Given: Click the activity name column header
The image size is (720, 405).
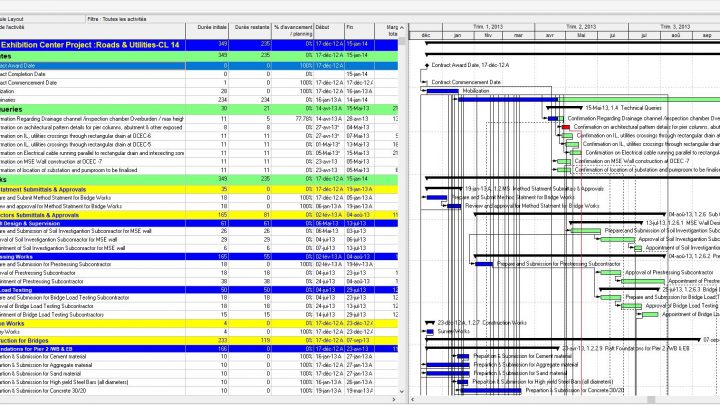Looking at the screenshot, I should tap(93, 31).
